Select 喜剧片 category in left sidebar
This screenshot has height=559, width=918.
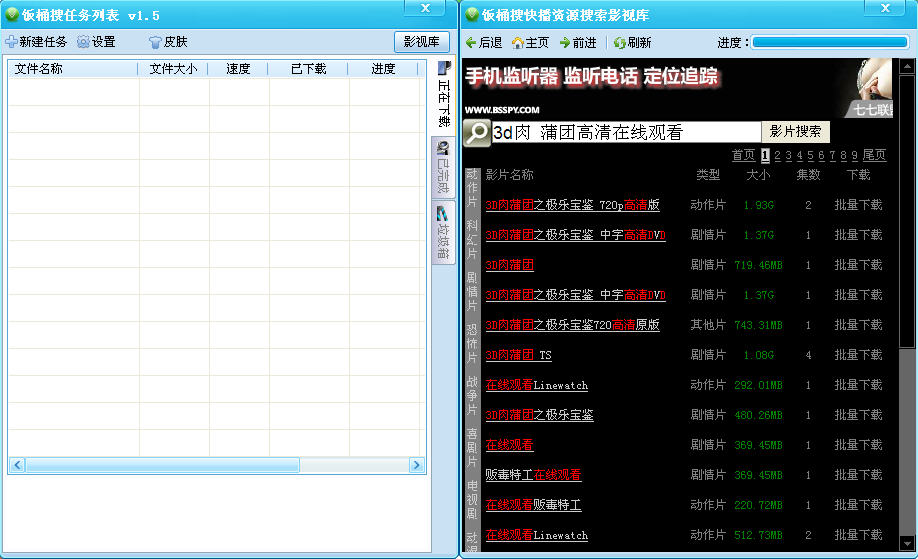click(x=472, y=447)
